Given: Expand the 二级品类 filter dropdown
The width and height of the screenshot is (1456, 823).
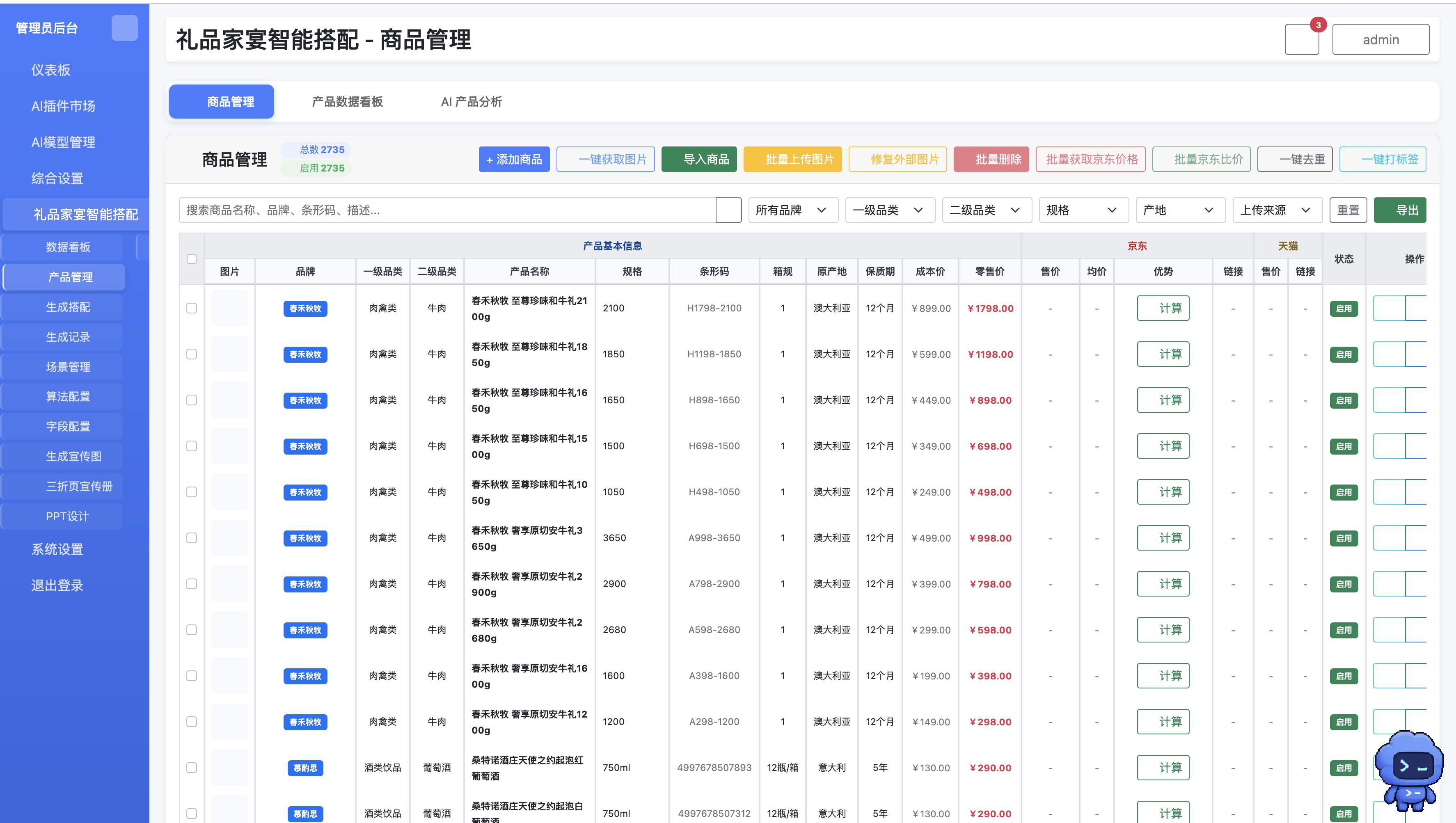Looking at the screenshot, I should tap(987, 210).
